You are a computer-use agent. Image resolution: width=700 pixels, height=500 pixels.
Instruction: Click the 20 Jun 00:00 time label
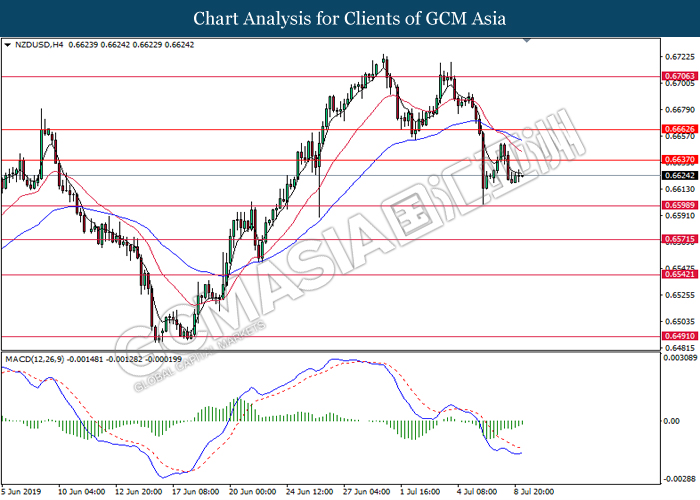click(x=253, y=492)
